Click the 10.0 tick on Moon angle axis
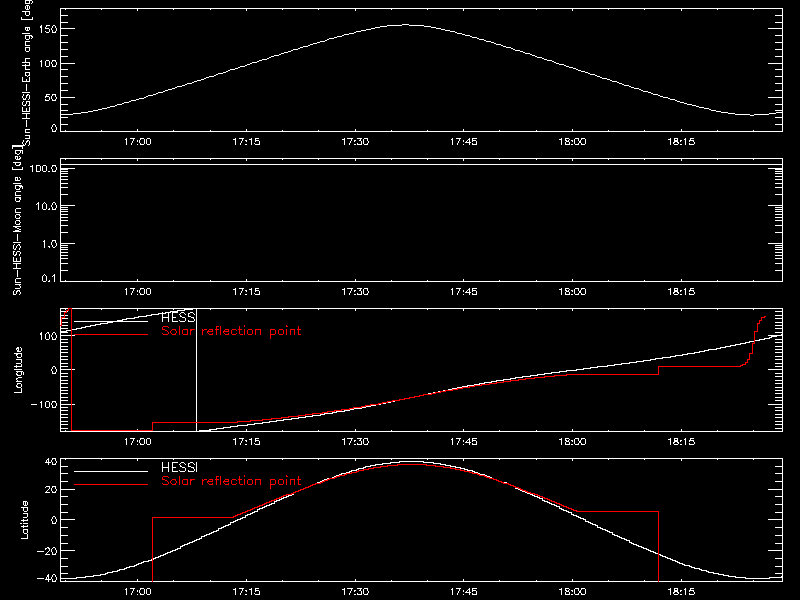Image resolution: width=800 pixels, height=600 pixels. pyautogui.click(x=46, y=206)
